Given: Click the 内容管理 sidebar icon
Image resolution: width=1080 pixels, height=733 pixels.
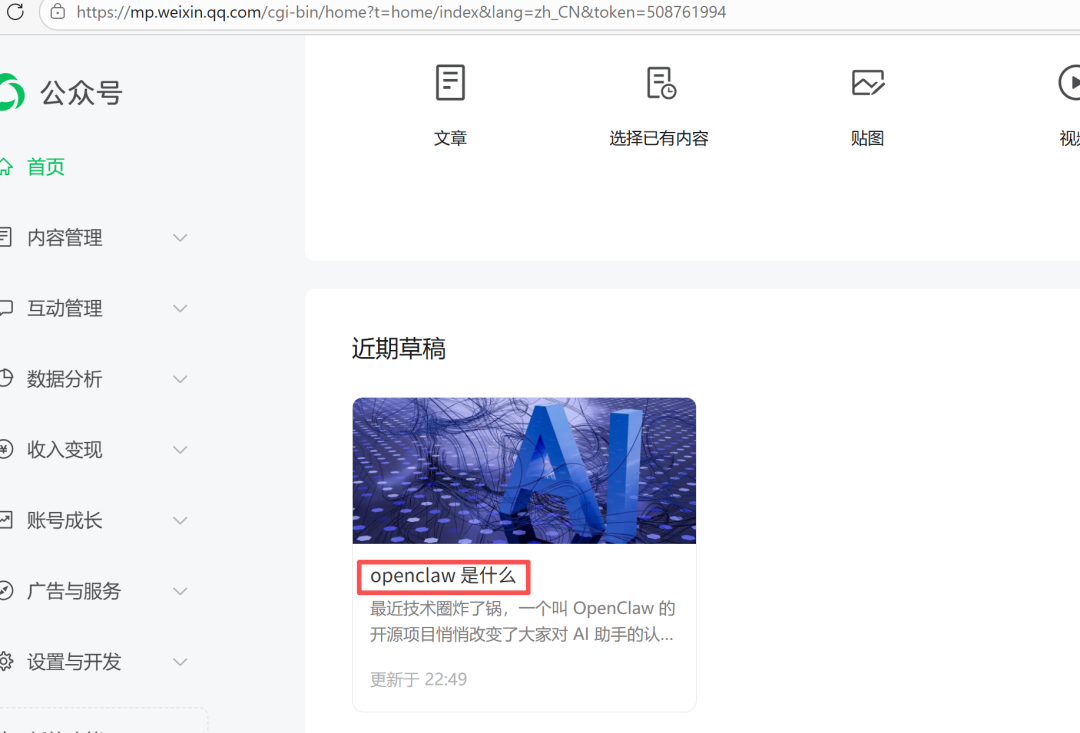Looking at the screenshot, I should pyautogui.click(x=6, y=238).
